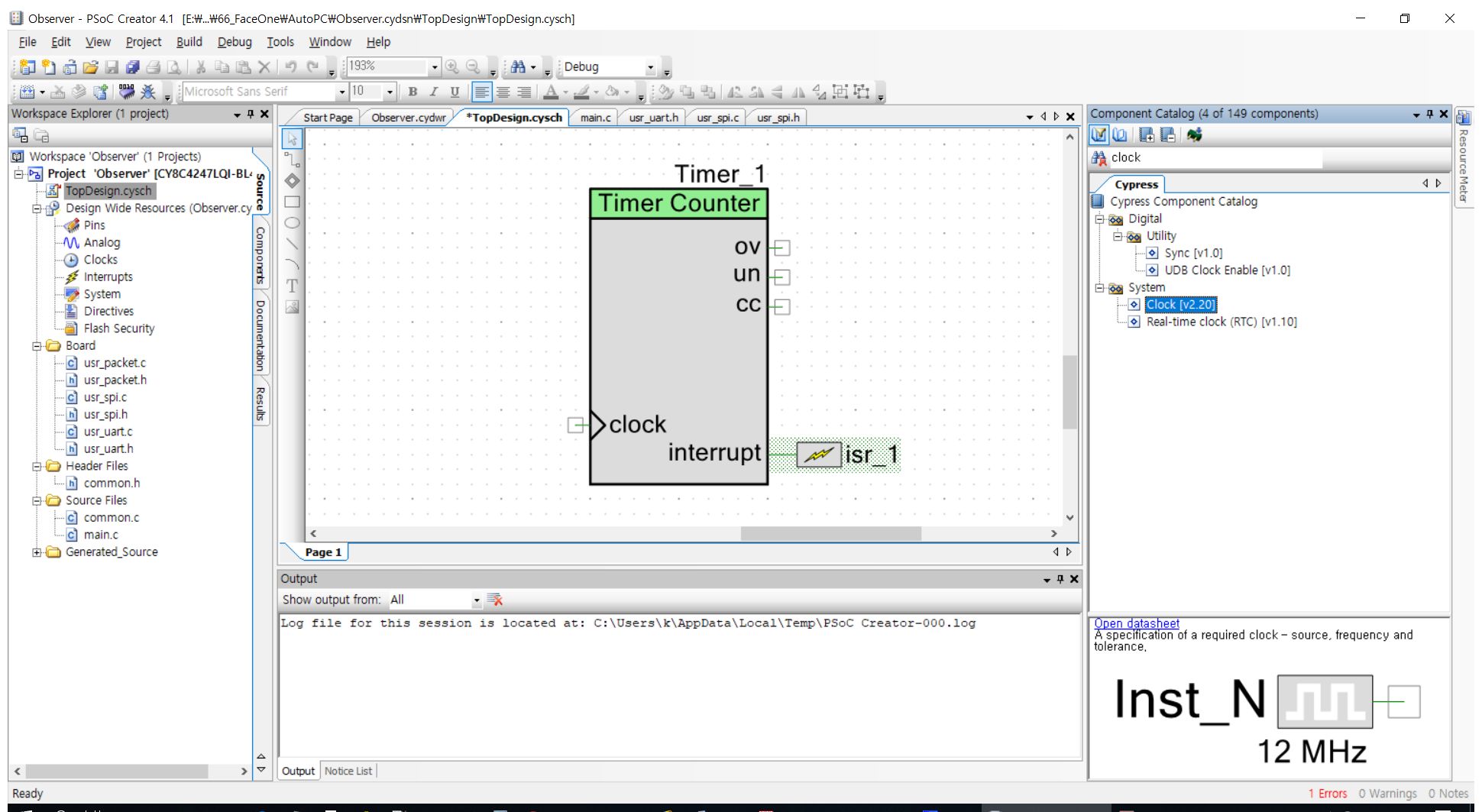The height and width of the screenshot is (812, 1482).
Task: Click the Cut scissors icon
Action: 201,67
